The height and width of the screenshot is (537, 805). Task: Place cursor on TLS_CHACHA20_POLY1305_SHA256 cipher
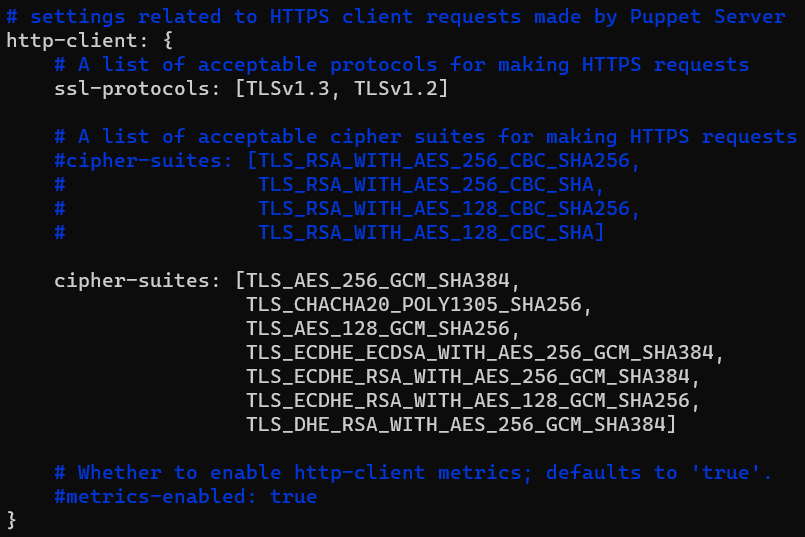[x=414, y=304]
